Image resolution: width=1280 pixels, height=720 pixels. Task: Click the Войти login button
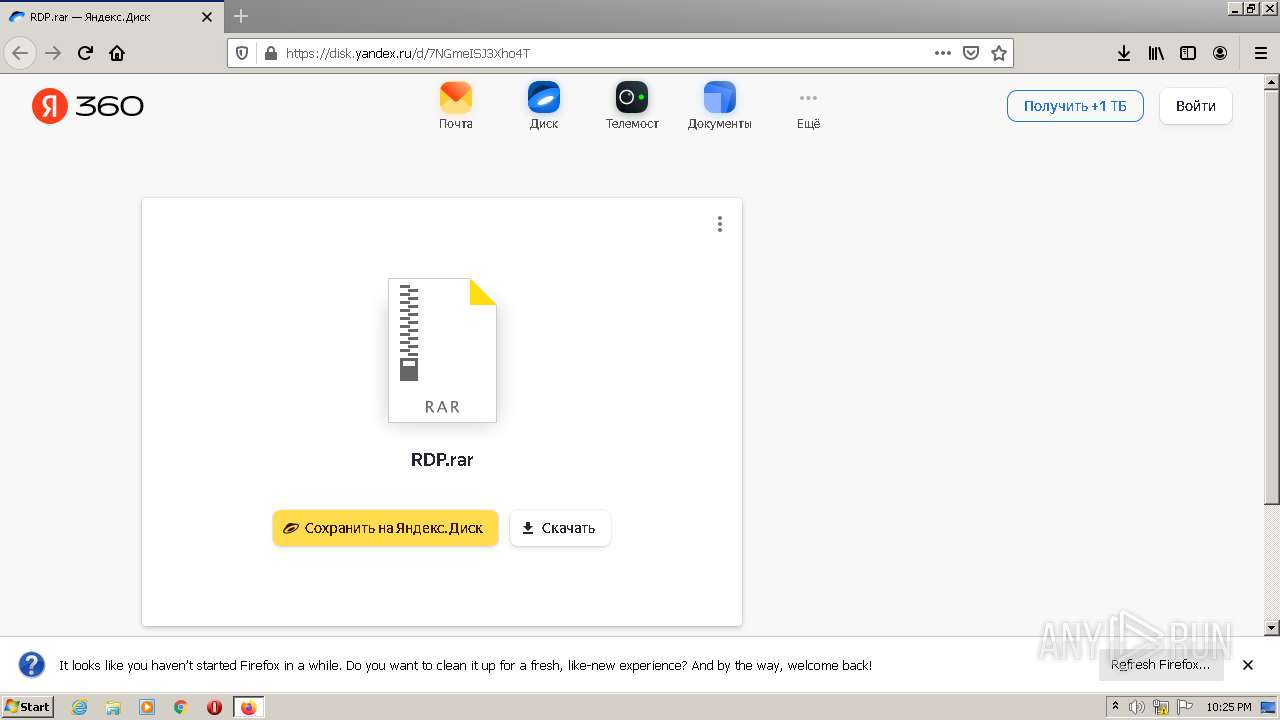pyautogui.click(x=1196, y=106)
